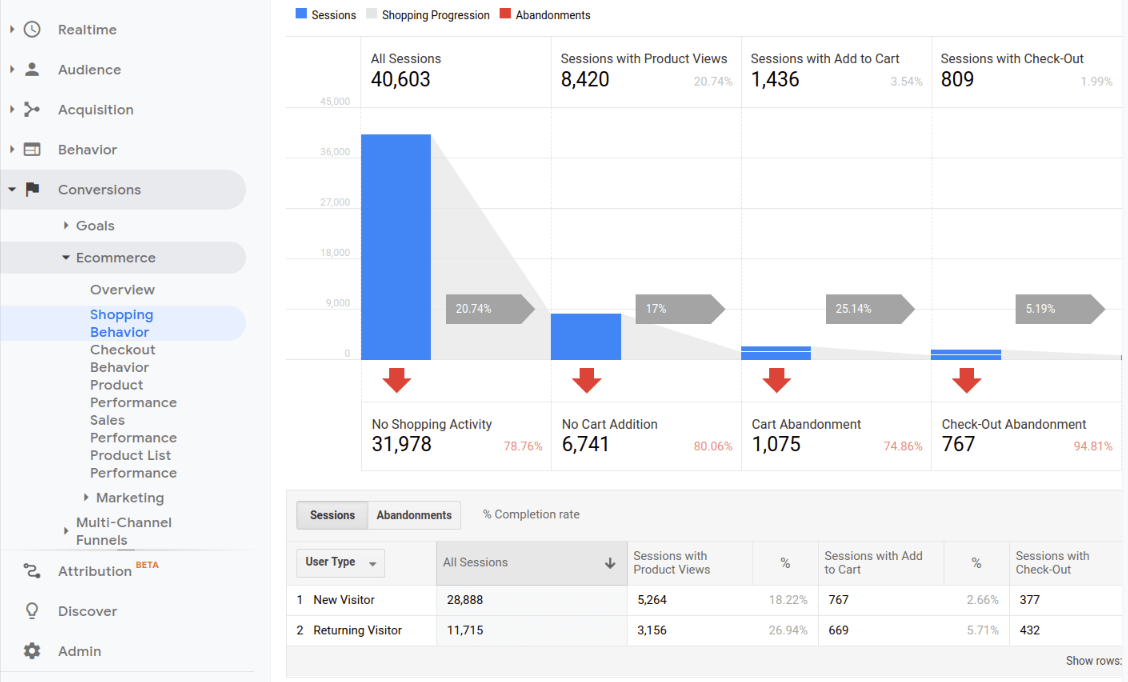1128x682 pixels.
Task: Sort by All Sessions column header
Action: point(529,563)
